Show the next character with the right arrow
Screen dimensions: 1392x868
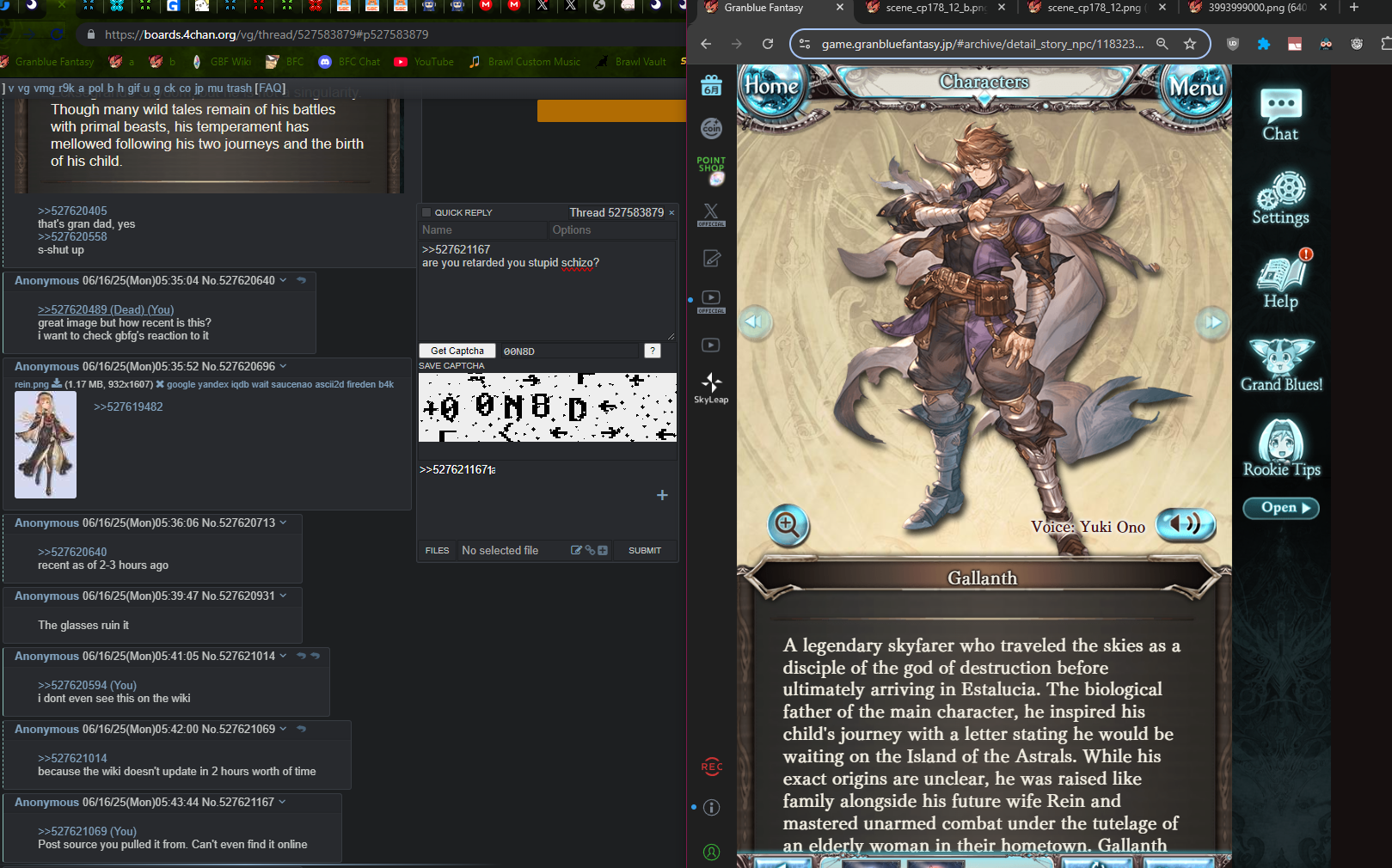[1212, 322]
